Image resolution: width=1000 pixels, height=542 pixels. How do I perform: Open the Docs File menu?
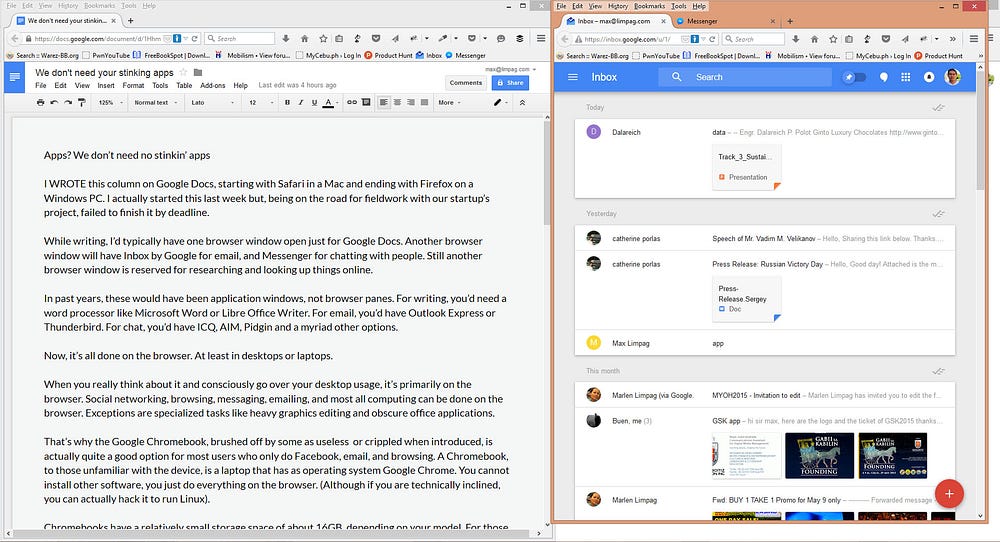click(x=41, y=85)
